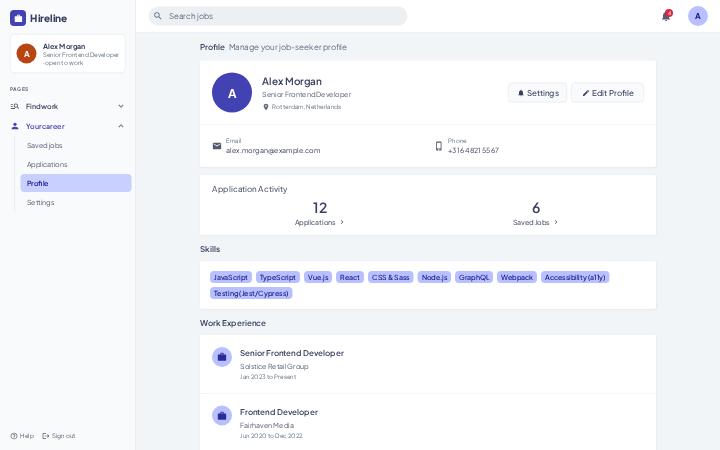Open the notifications bell
Viewport: 720px width, 450px height.
(666, 16)
